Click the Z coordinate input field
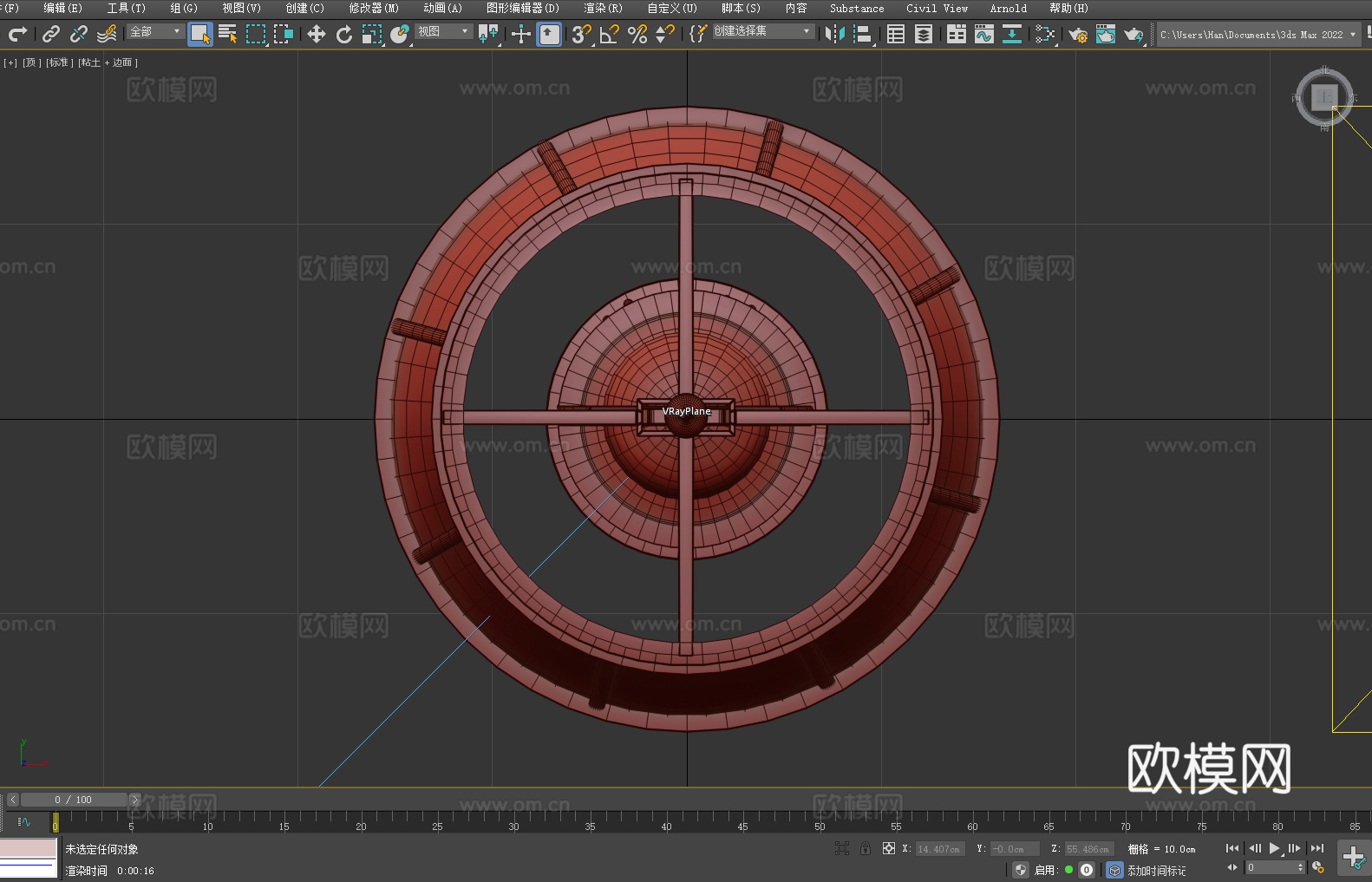Image resolution: width=1372 pixels, height=882 pixels. (x=1088, y=849)
